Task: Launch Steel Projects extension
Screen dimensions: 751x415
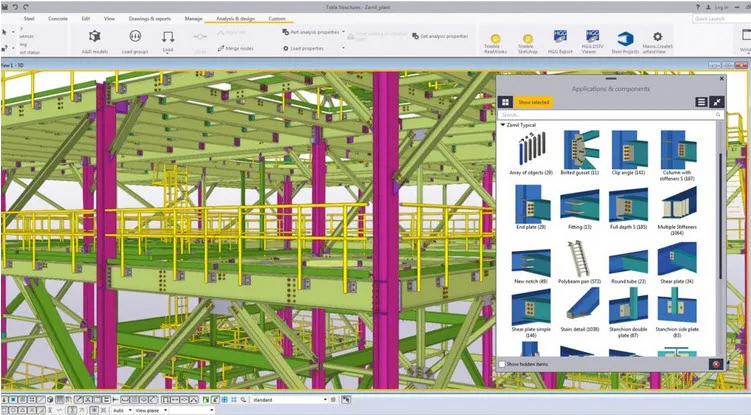Action: coord(625,42)
